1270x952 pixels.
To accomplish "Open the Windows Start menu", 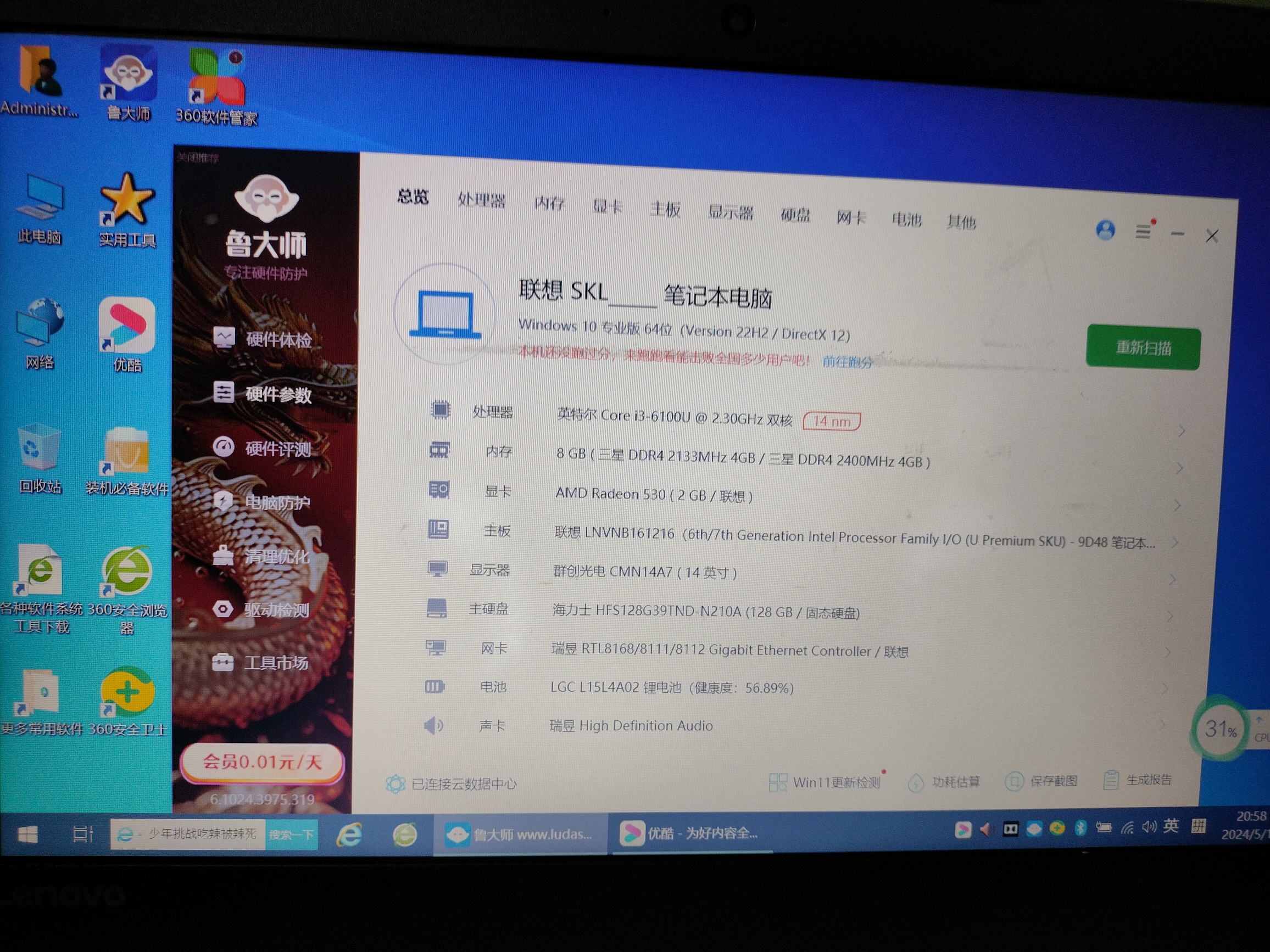I will tap(27, 834).
